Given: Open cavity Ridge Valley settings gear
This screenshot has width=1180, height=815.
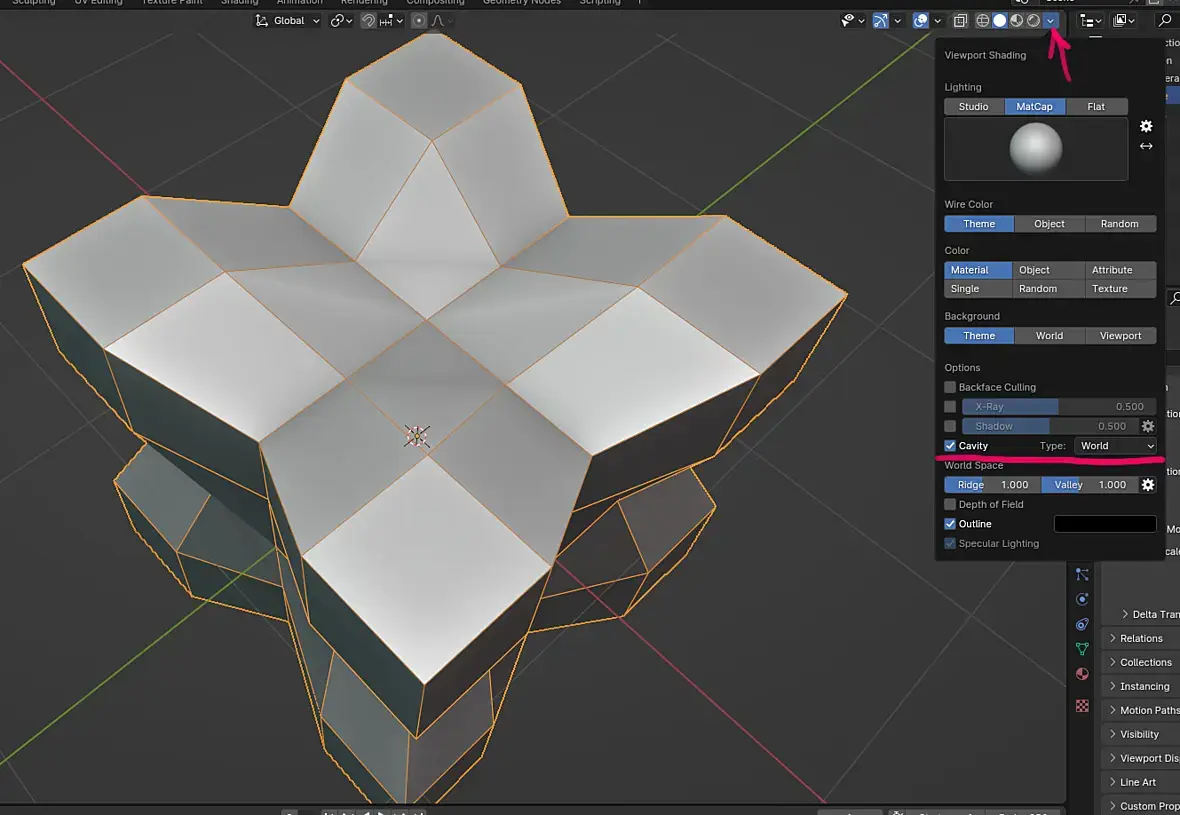Looking at the screenshot, I should coord(1148,485).
